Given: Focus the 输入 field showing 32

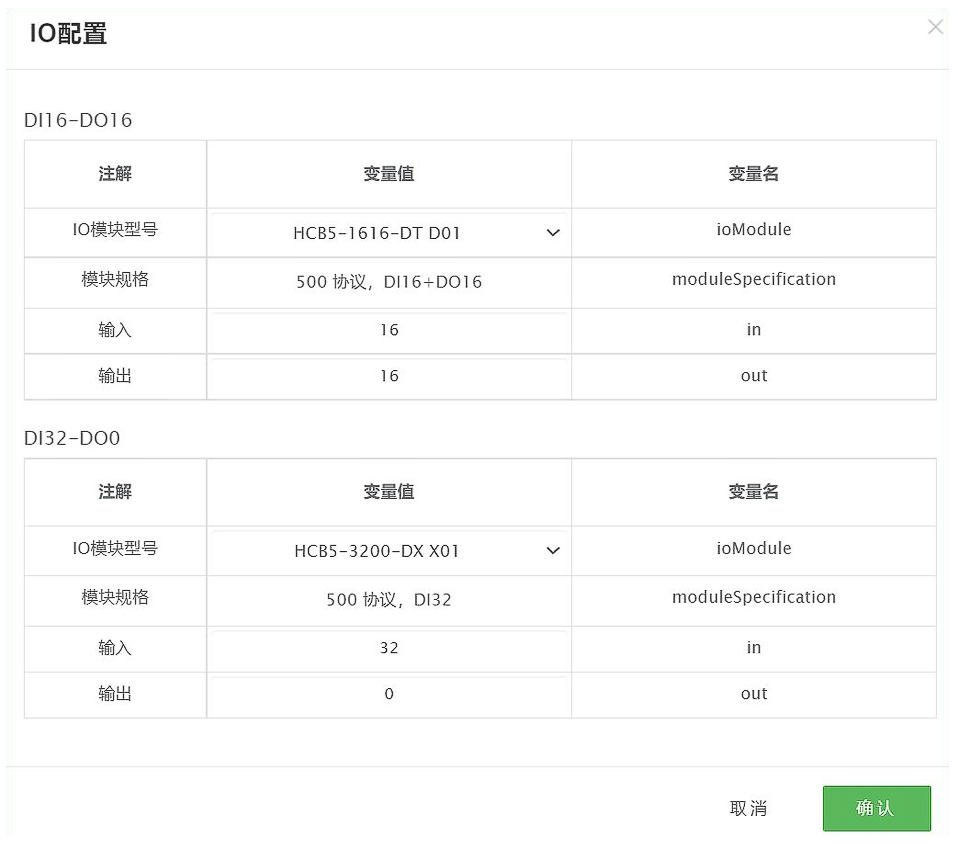Looking at the screenshot, I should tap(388, 648).
